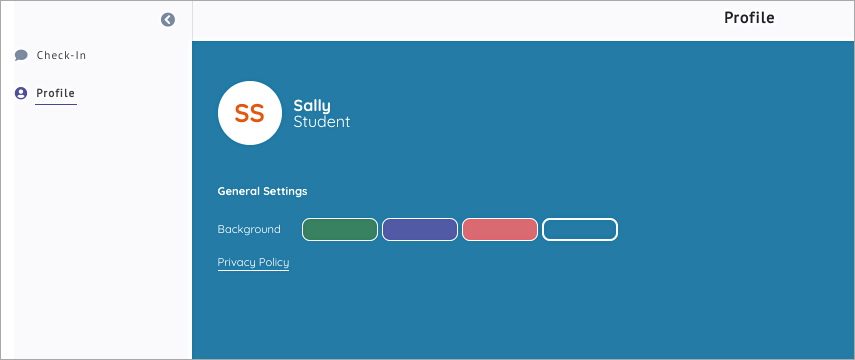Screen dimensions: 855x360
Task: Choose the red background swatch
Action: coord(500,230)
